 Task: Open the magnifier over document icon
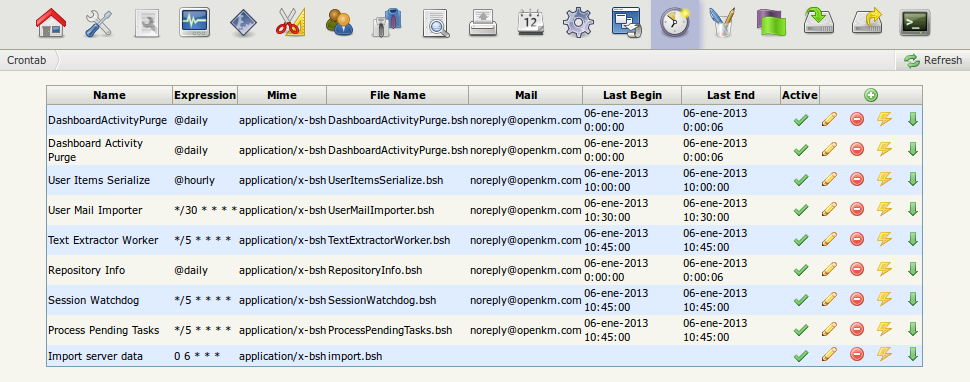(436, 23)
